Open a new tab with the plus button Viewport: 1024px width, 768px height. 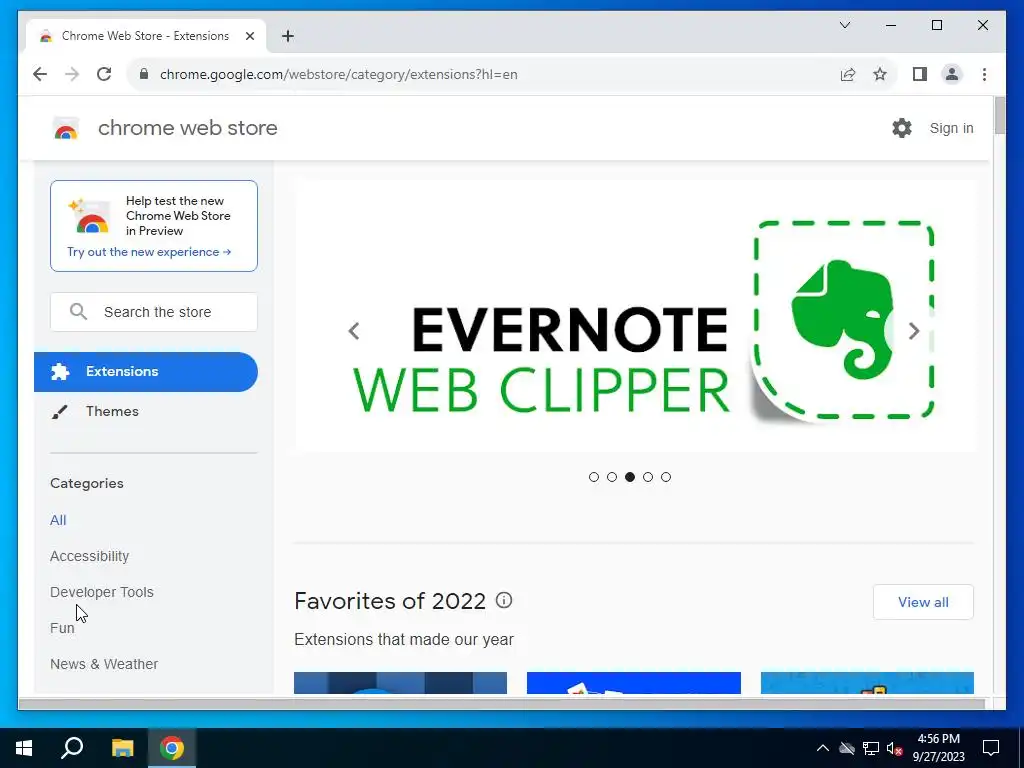click(287, 36)
